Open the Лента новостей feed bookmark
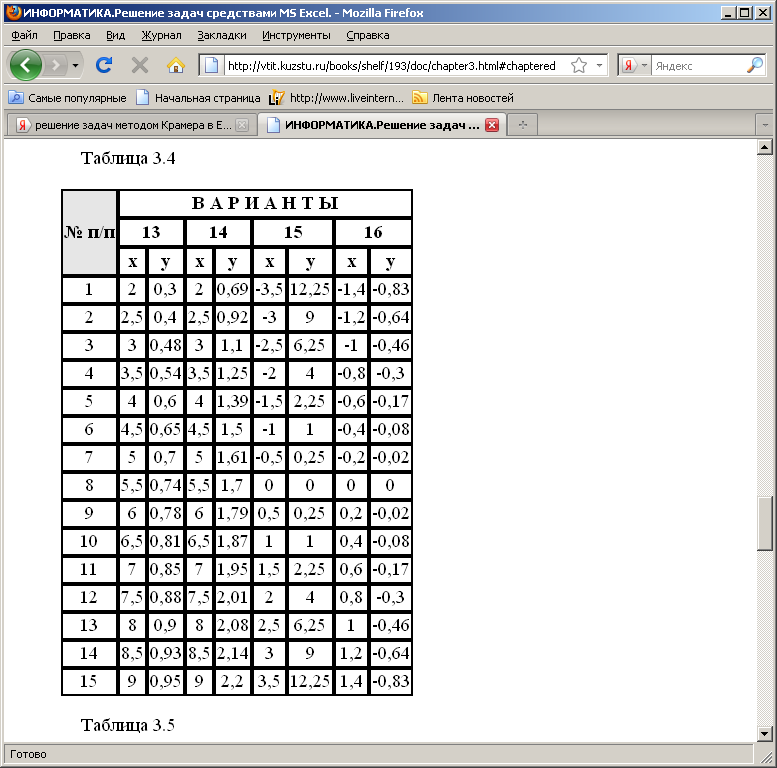Viewport: 777px width, 768px height. coord(463,98)
